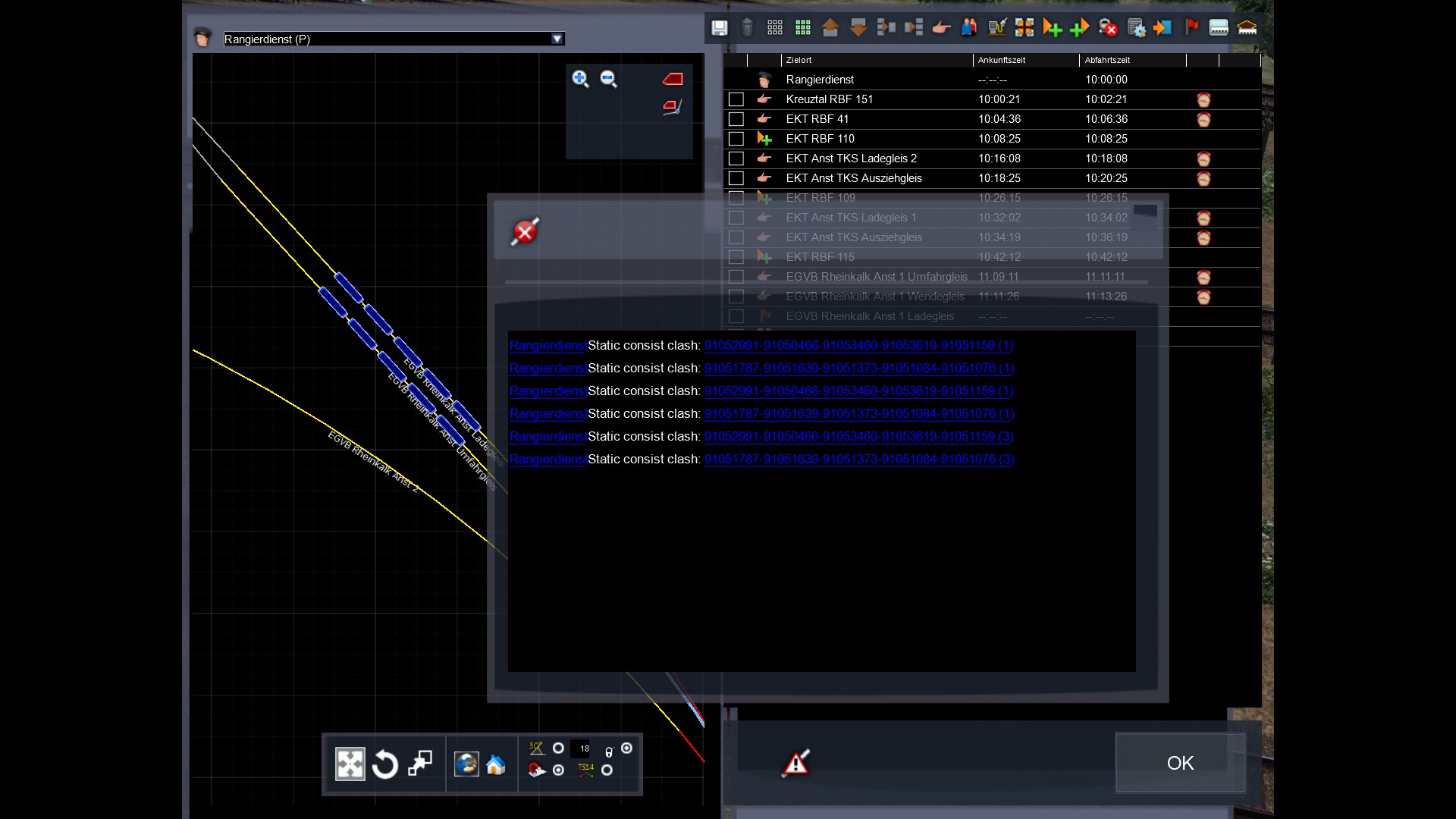The height and width of the screenshot is (819, 1456).
Task: Zoom out on the 2D map
Action: coord(608,79)
